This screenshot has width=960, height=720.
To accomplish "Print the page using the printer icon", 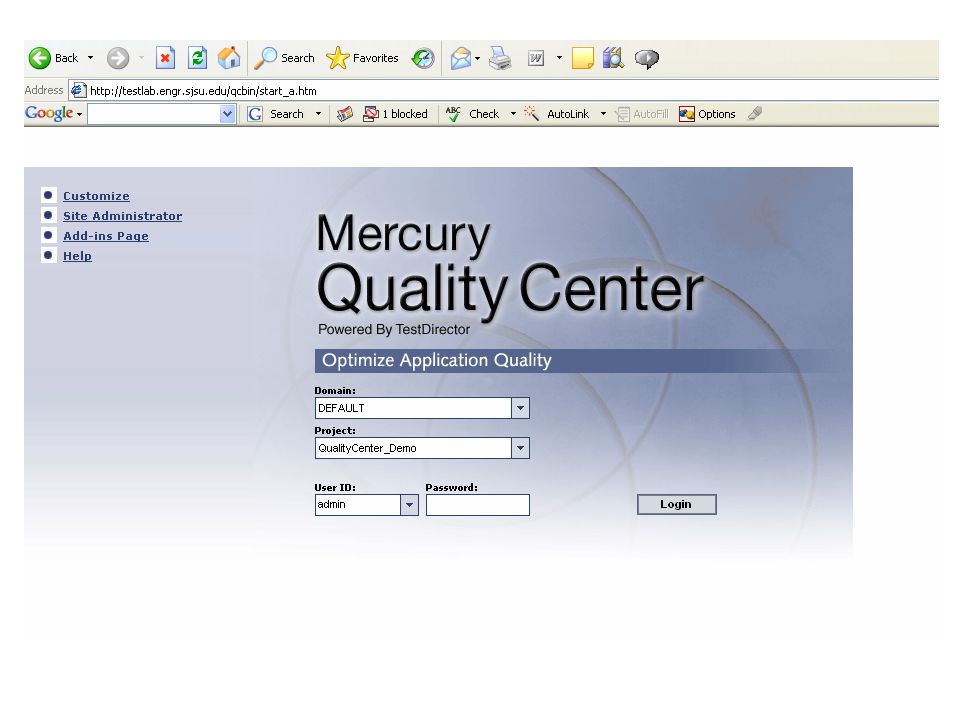I will tap(500, 59).
